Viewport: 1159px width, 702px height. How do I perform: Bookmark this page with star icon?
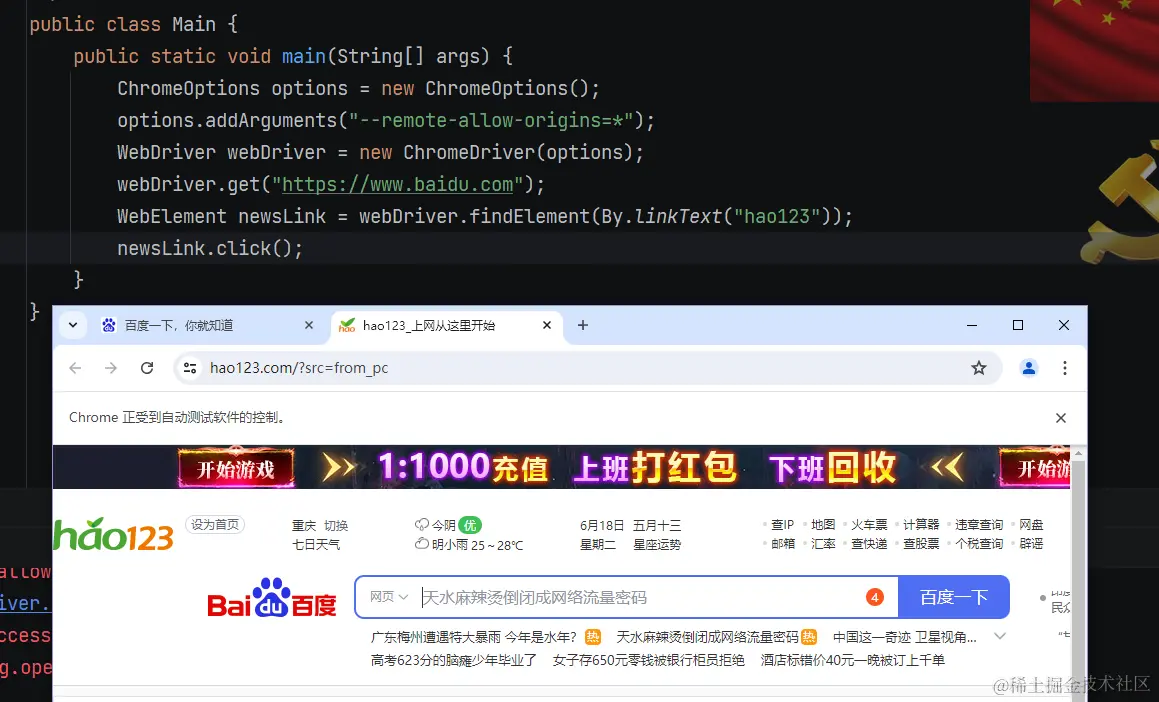tap(979, 368)
